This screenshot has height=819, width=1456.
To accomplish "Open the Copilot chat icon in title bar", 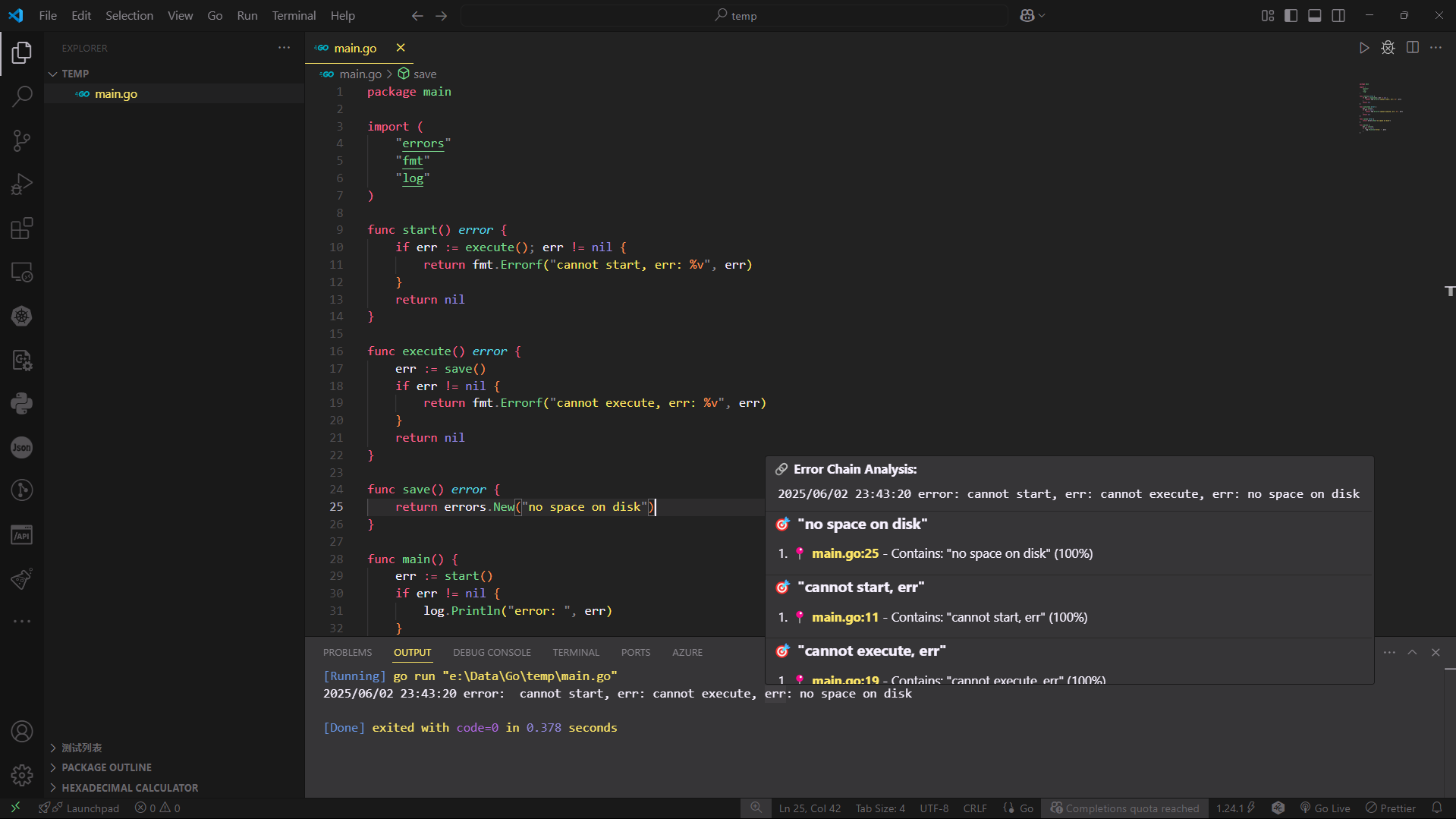I will coord(1027,15).
